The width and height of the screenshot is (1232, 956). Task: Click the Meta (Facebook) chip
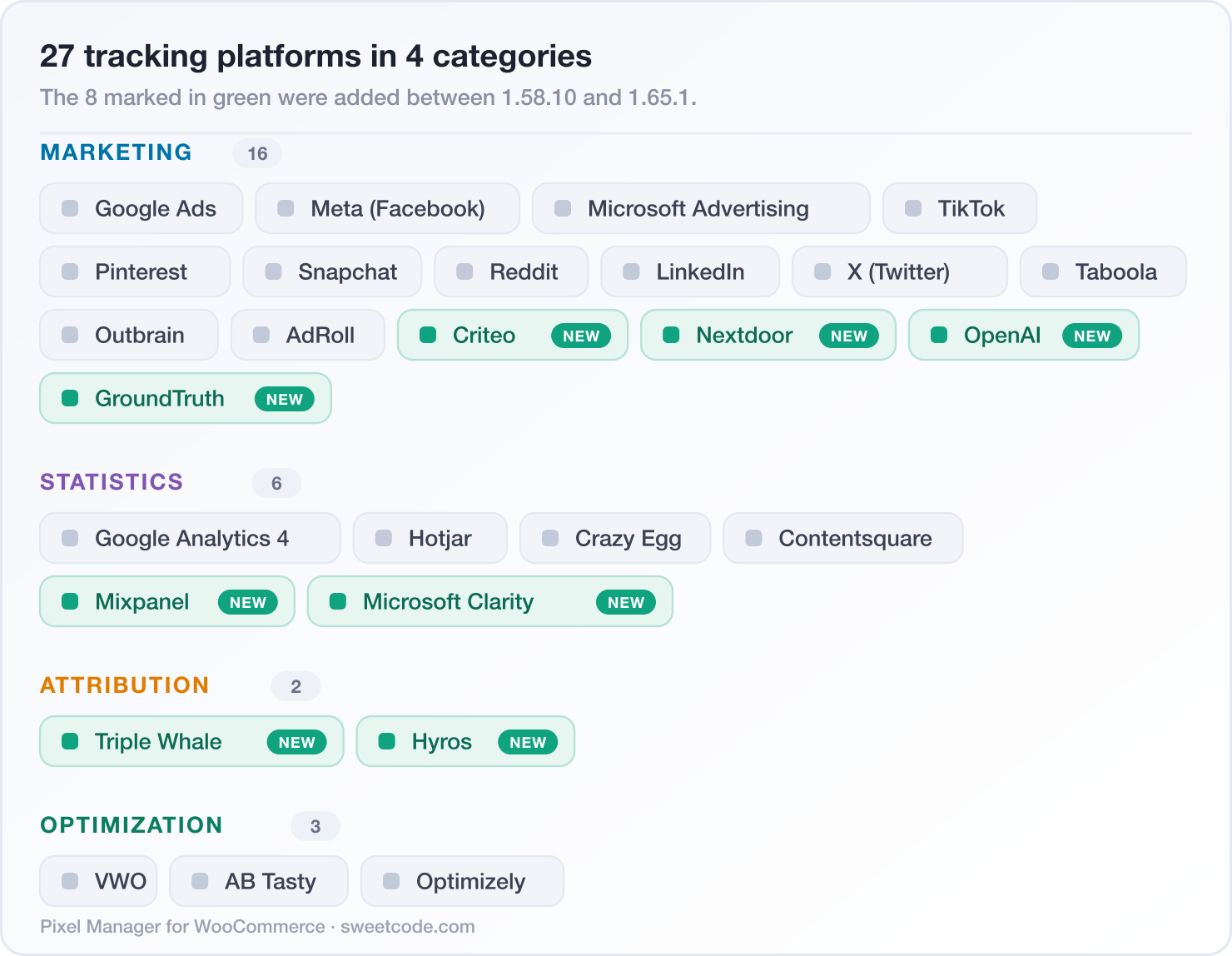coord(388,208)
